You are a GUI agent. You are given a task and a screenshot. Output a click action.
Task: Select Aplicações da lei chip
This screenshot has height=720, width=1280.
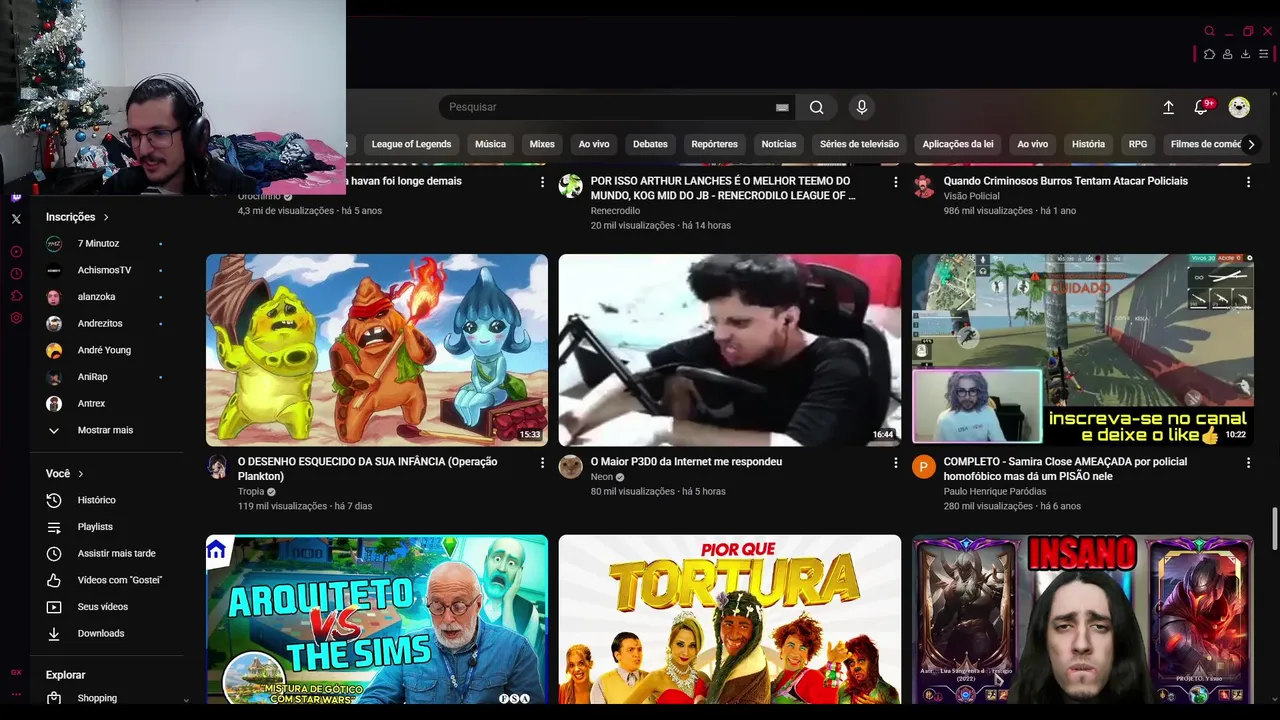958,144
